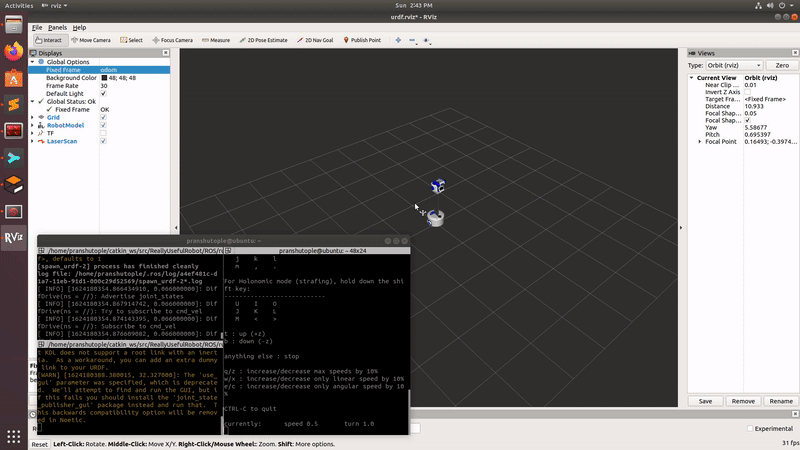Open the File menu
The image size is (800, 450).
[x=37, y=28]
